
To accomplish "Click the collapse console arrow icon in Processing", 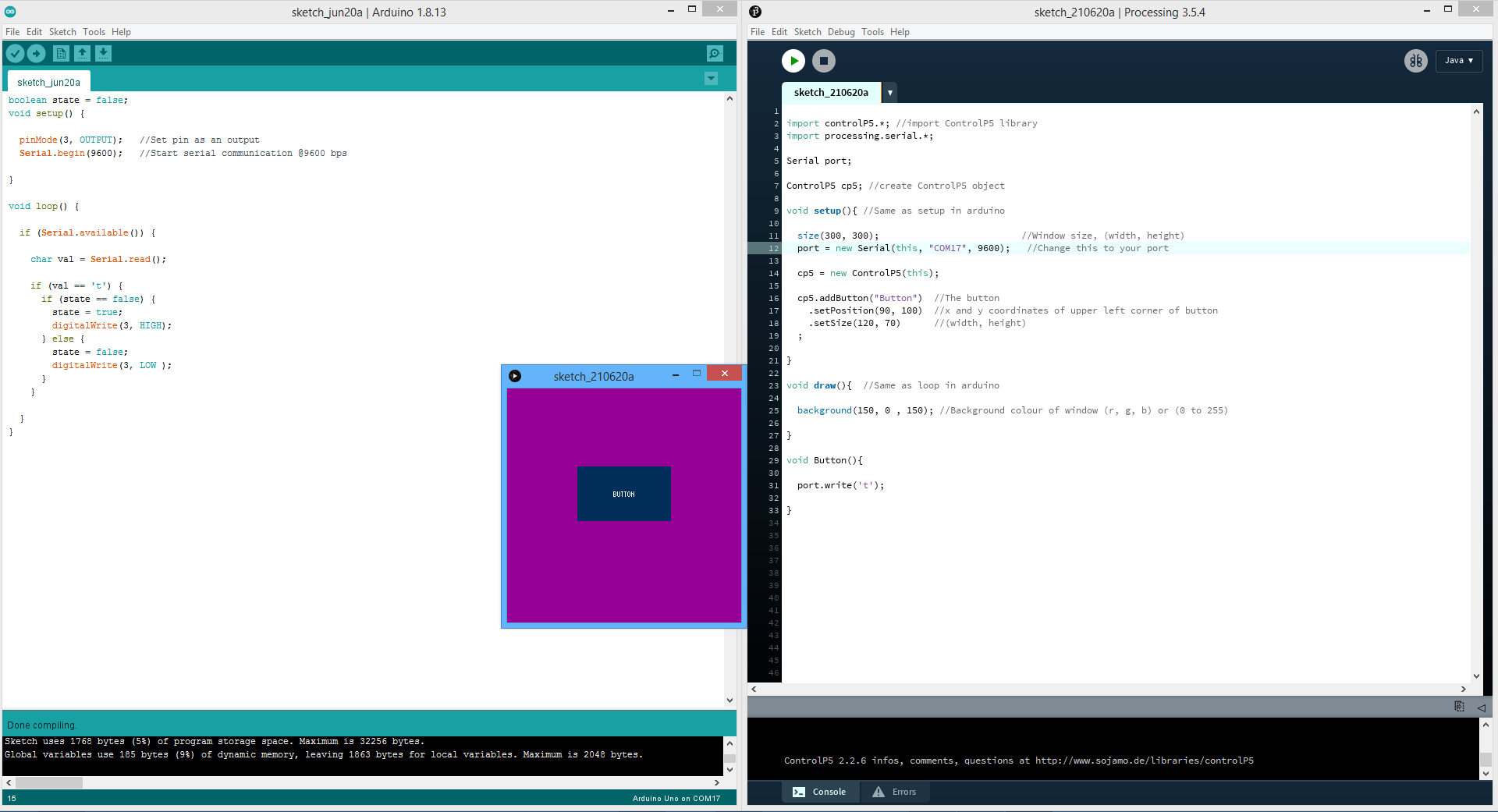I will [1481, 707].
